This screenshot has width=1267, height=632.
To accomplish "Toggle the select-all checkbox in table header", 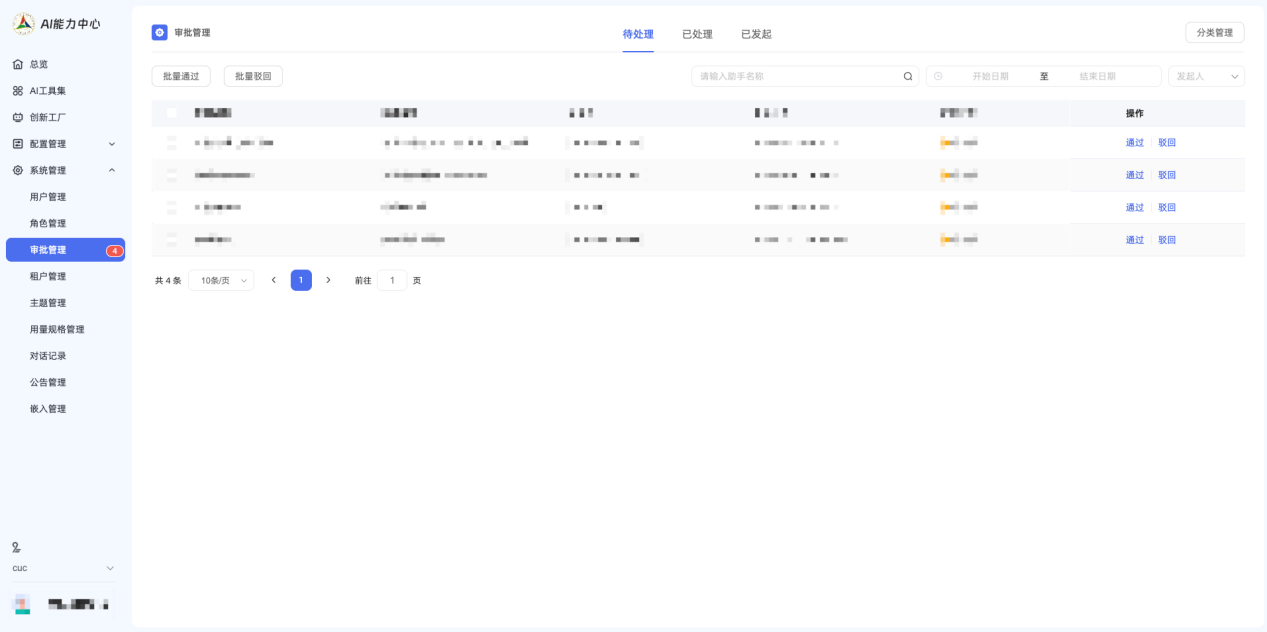I will [x=171, y=113].
